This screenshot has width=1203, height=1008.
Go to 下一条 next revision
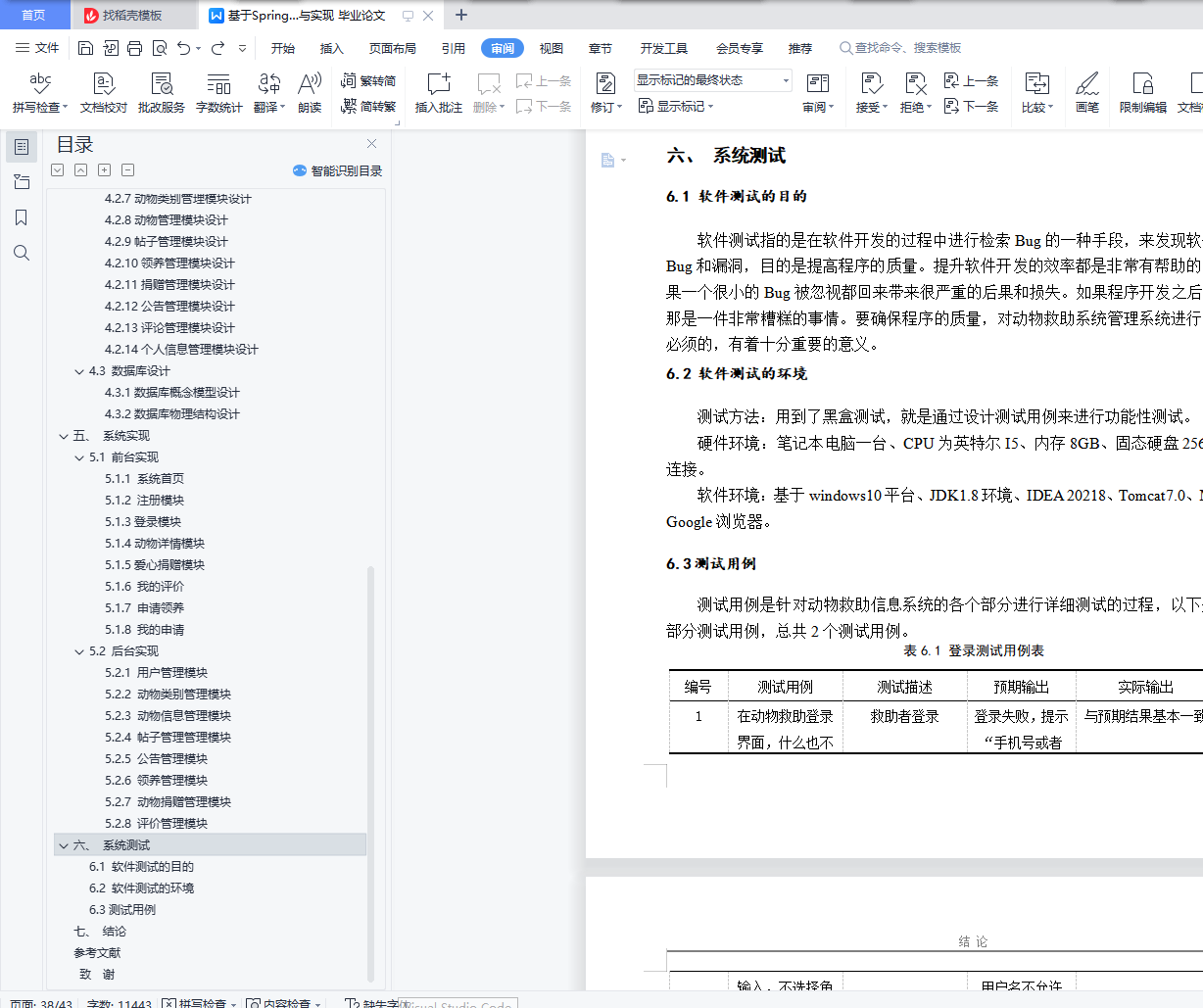click(x=971, y=106)
